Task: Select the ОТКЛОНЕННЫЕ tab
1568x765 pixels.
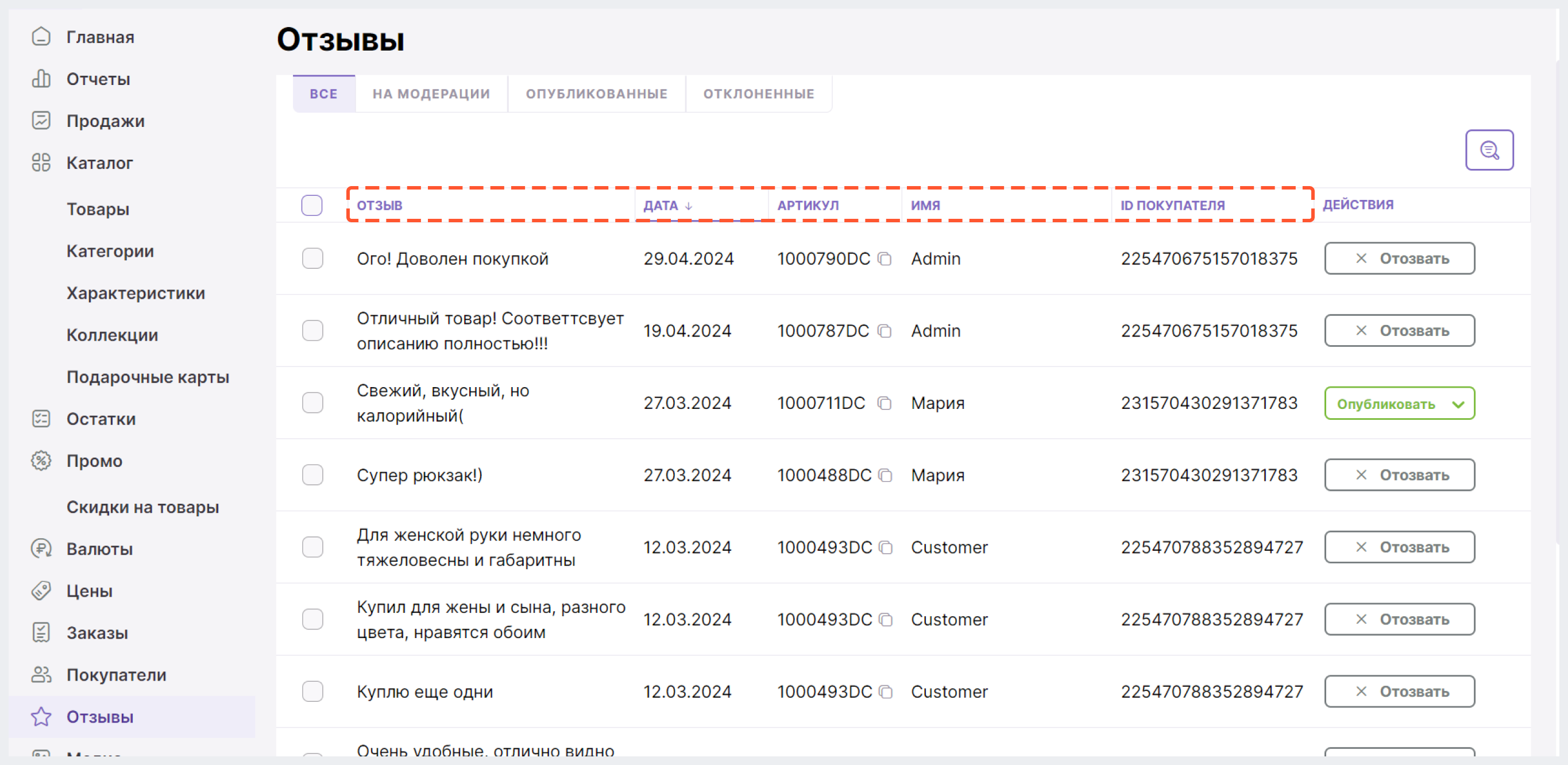Action: [757, 93]
